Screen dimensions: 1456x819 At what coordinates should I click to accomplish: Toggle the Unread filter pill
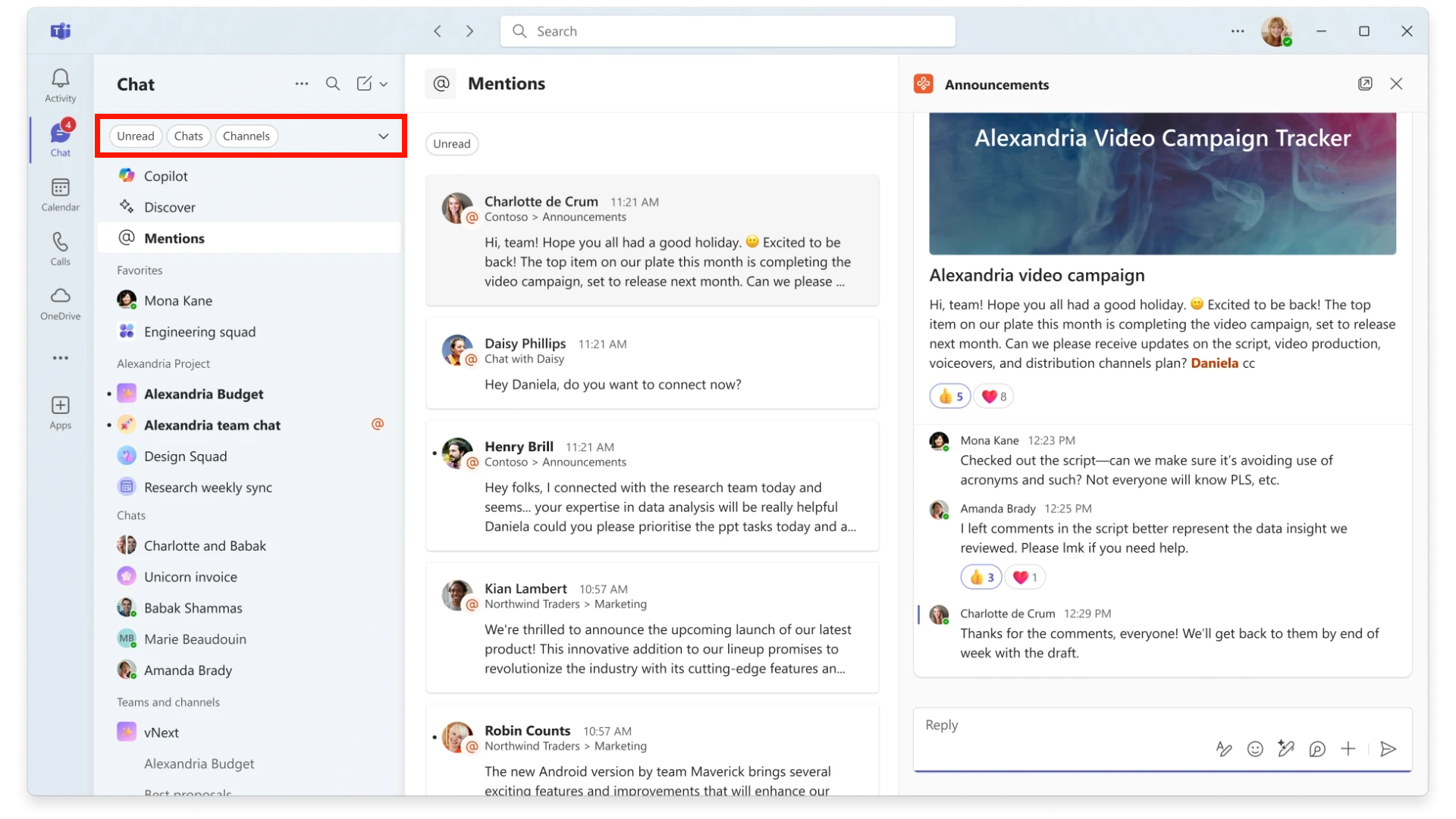coord(136,136)
